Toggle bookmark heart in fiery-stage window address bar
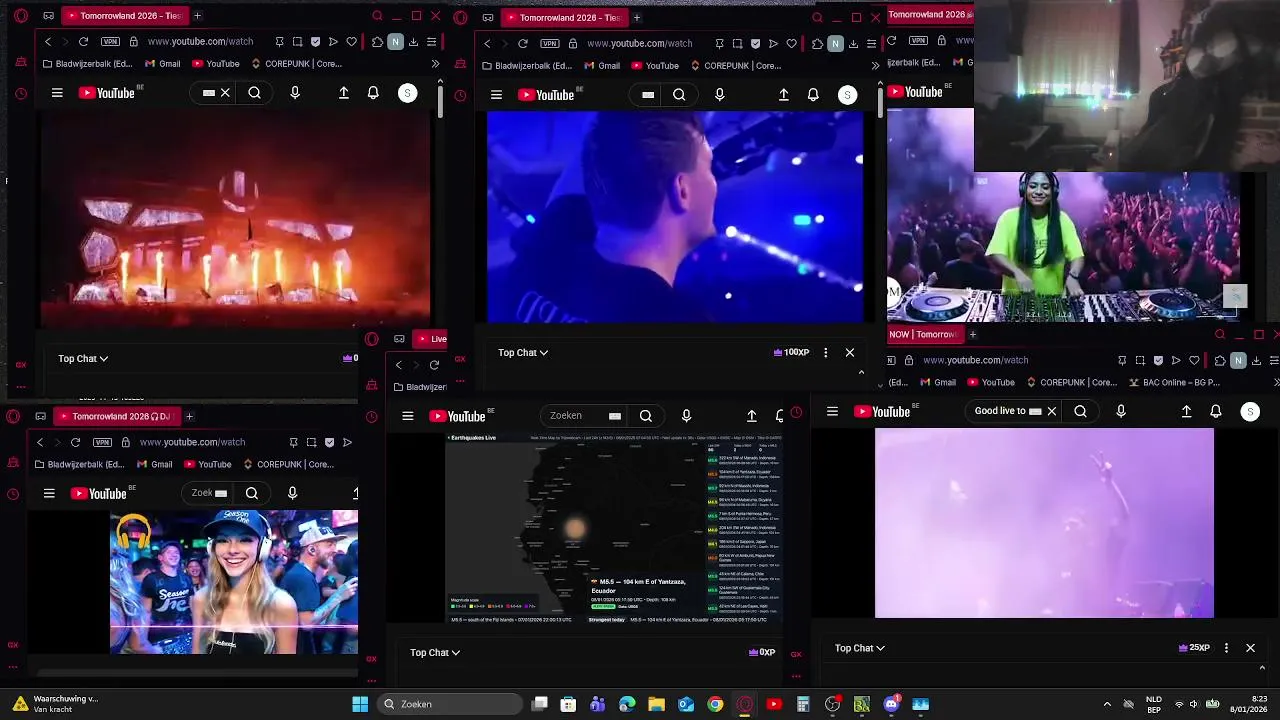The width and height of the screenshot is (1280, 720). point(351,42)
